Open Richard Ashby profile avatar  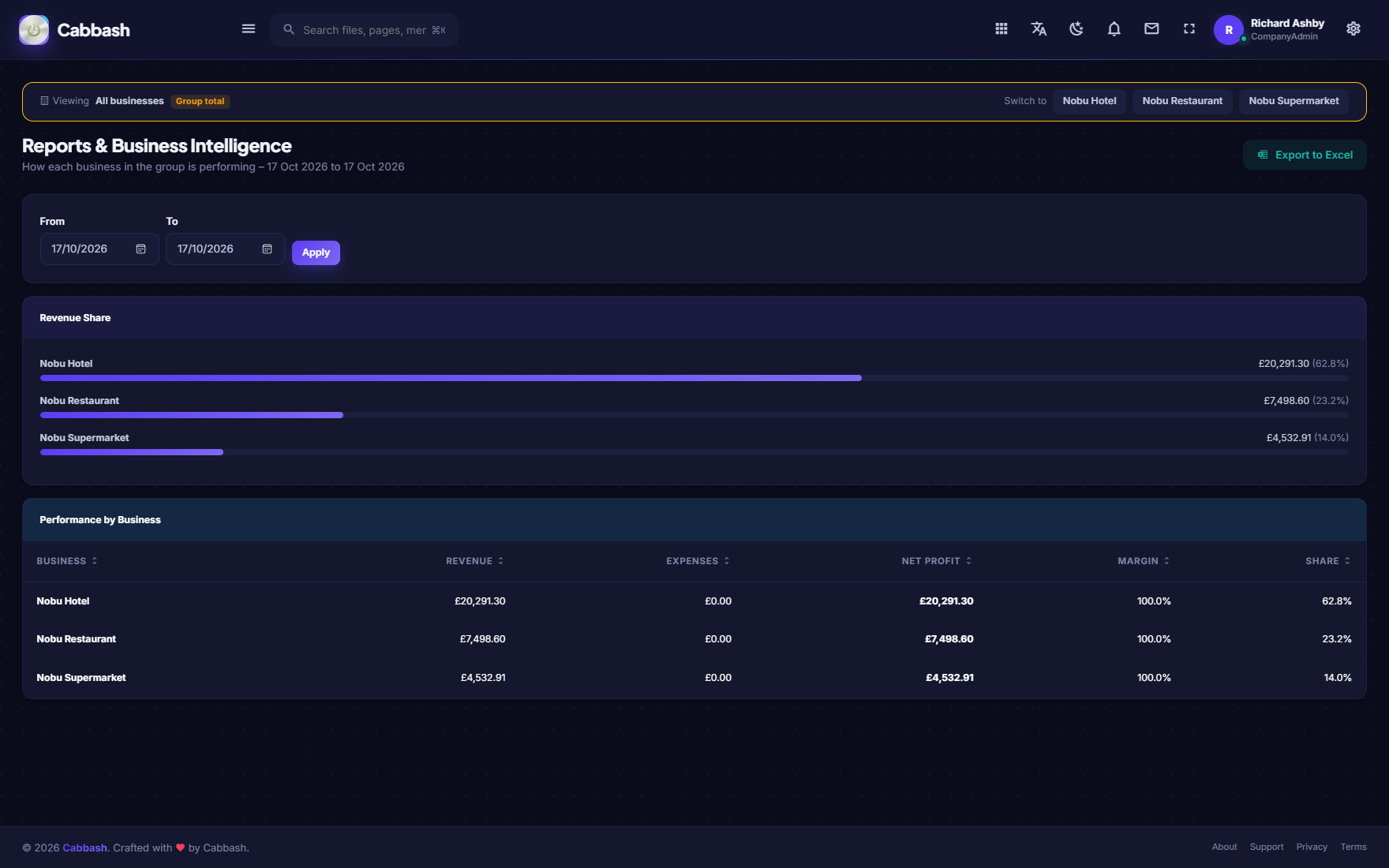click(x=1229, y=30)
